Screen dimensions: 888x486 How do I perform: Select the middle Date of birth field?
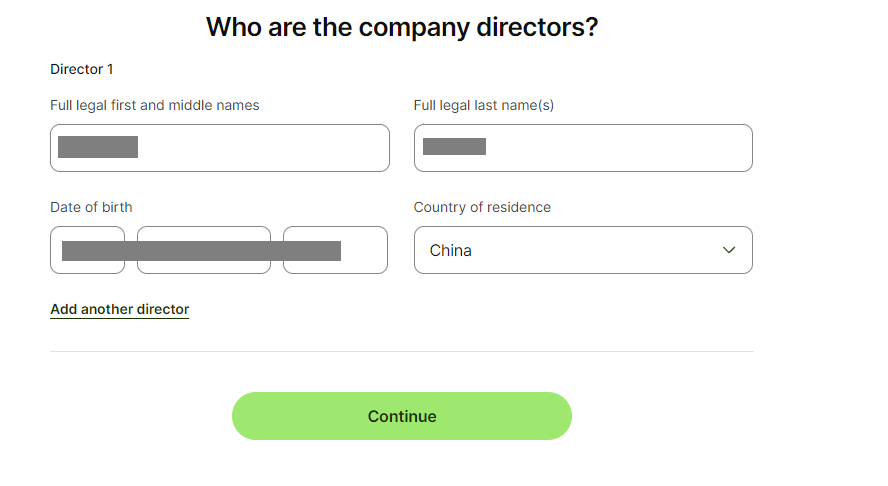click(204, 250)
